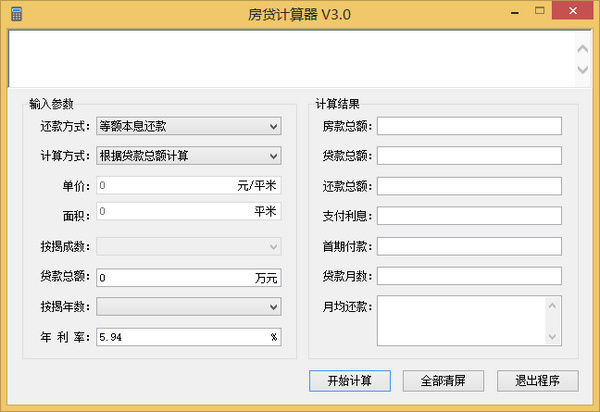Clear everything with 全部清屏 button
This screenshot has height=412, width=600.
point(443,381)
